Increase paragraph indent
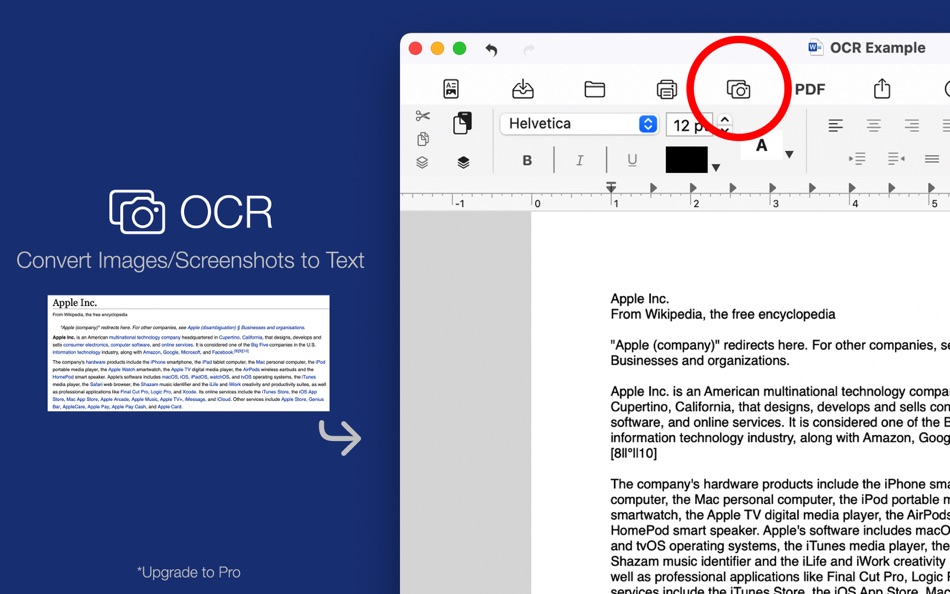The width and height of the screenshot is (950, 594). click(x=857, y=159)
